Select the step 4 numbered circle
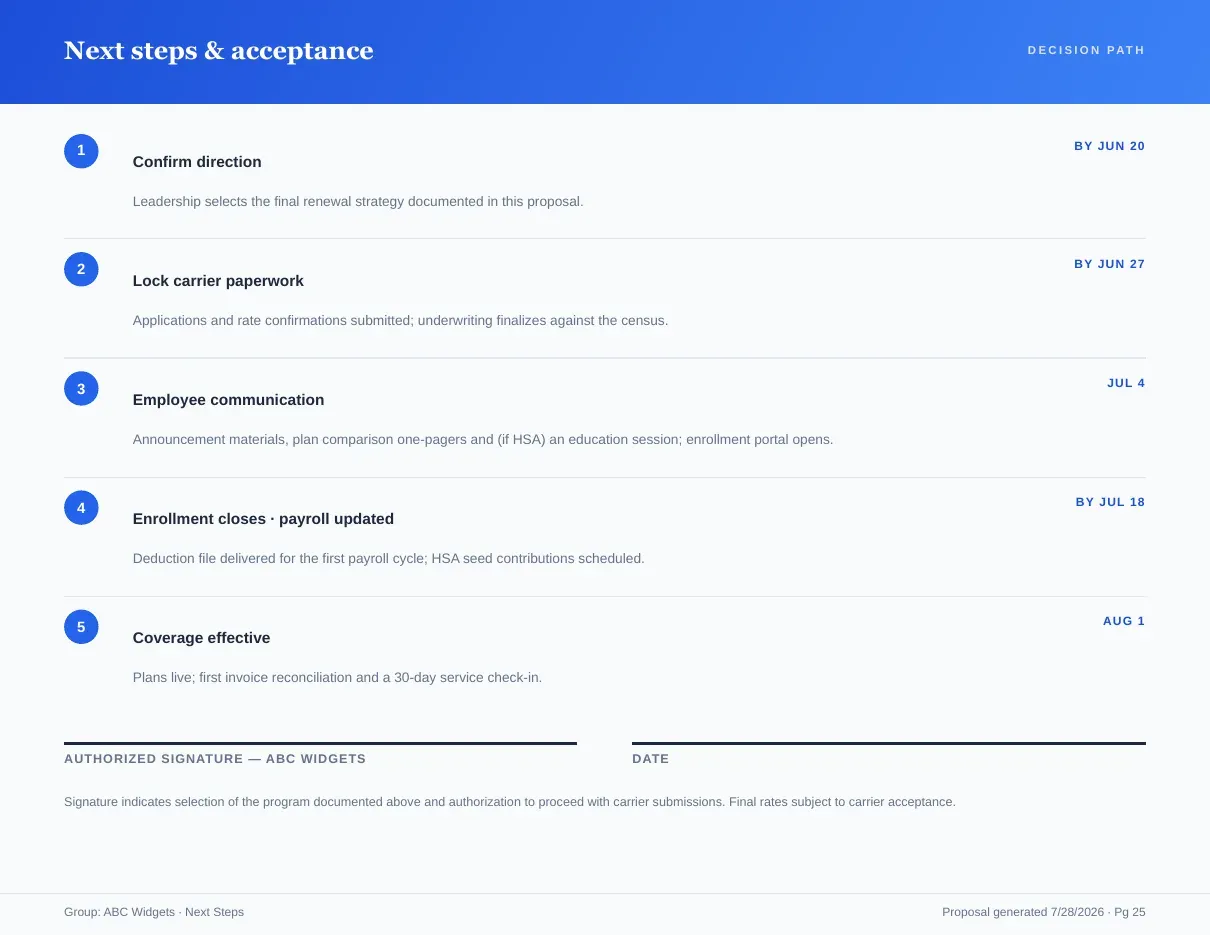This screenshot has height=935, width=1210. 81,508
